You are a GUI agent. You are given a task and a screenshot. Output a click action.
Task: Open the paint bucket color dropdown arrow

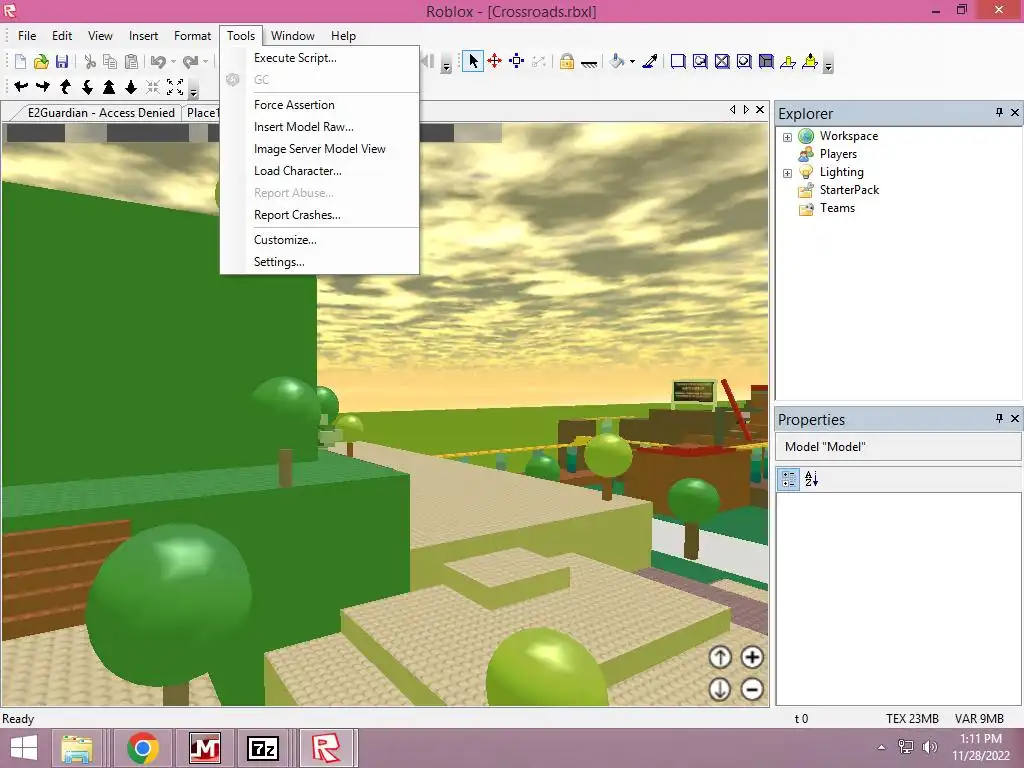(632, 62)
